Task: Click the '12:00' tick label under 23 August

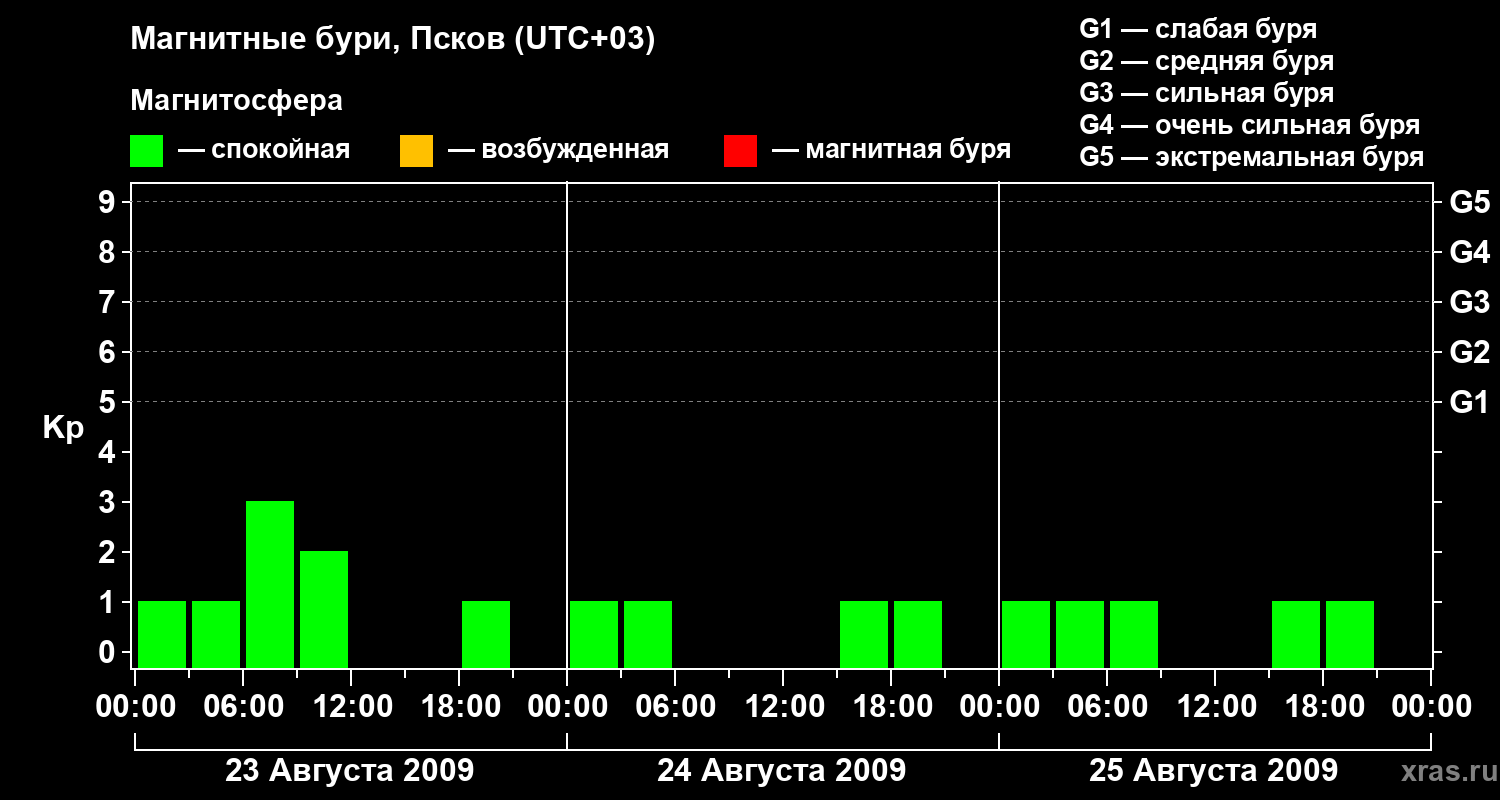Action: (x=351, y=707)
